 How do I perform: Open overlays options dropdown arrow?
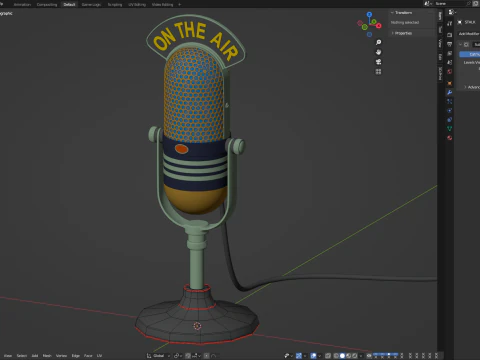(319, 356)
